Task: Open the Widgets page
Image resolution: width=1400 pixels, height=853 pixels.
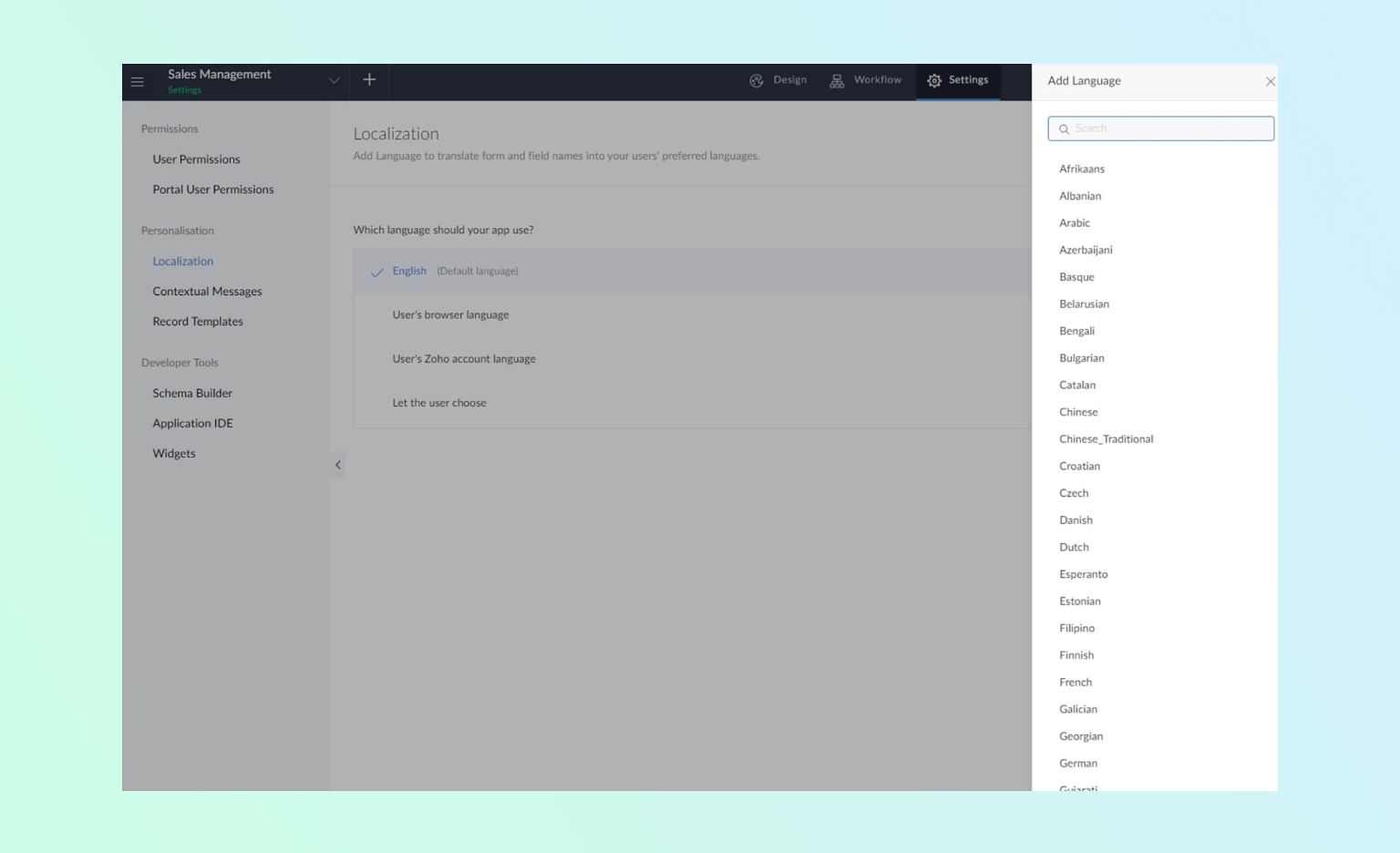Action: (174, 454)
